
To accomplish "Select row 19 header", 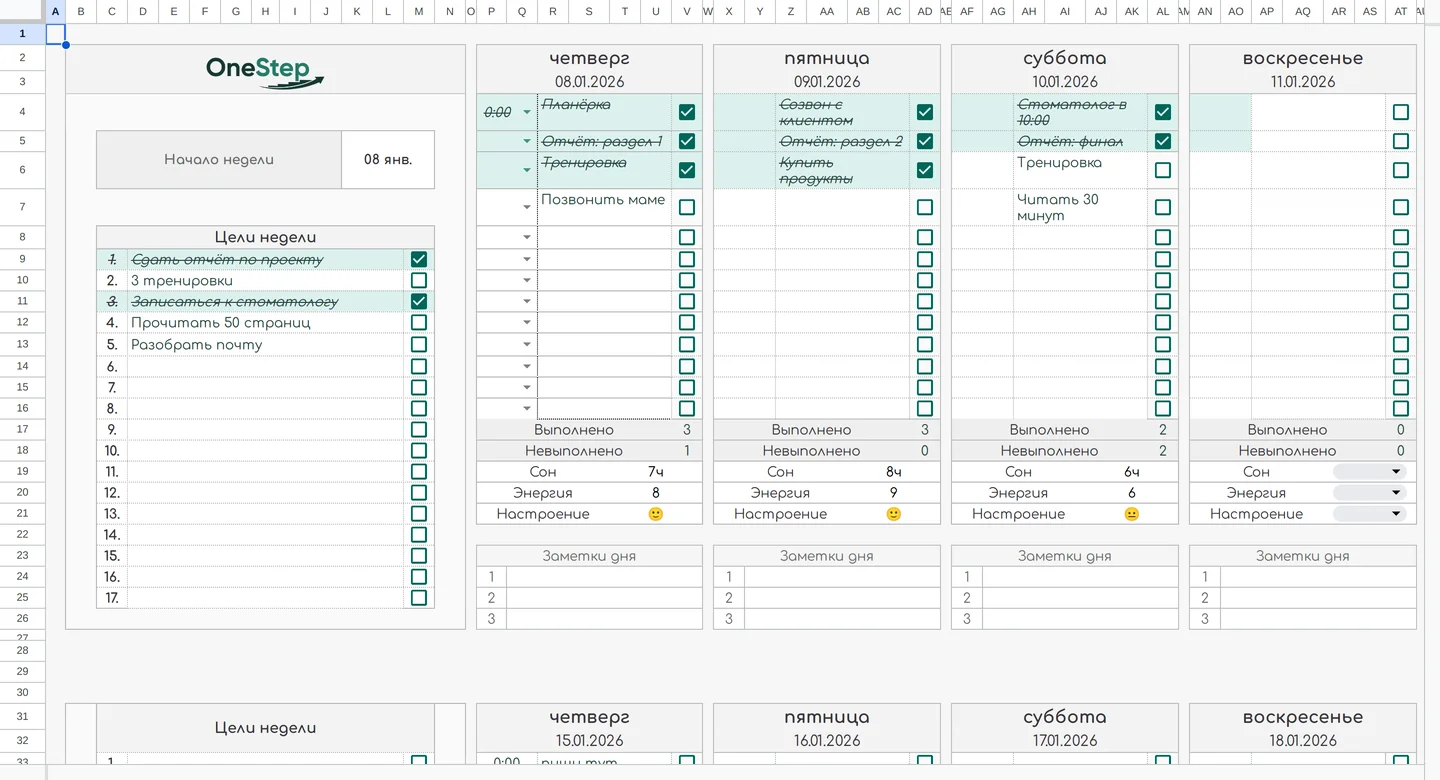I will coord(23,471).
